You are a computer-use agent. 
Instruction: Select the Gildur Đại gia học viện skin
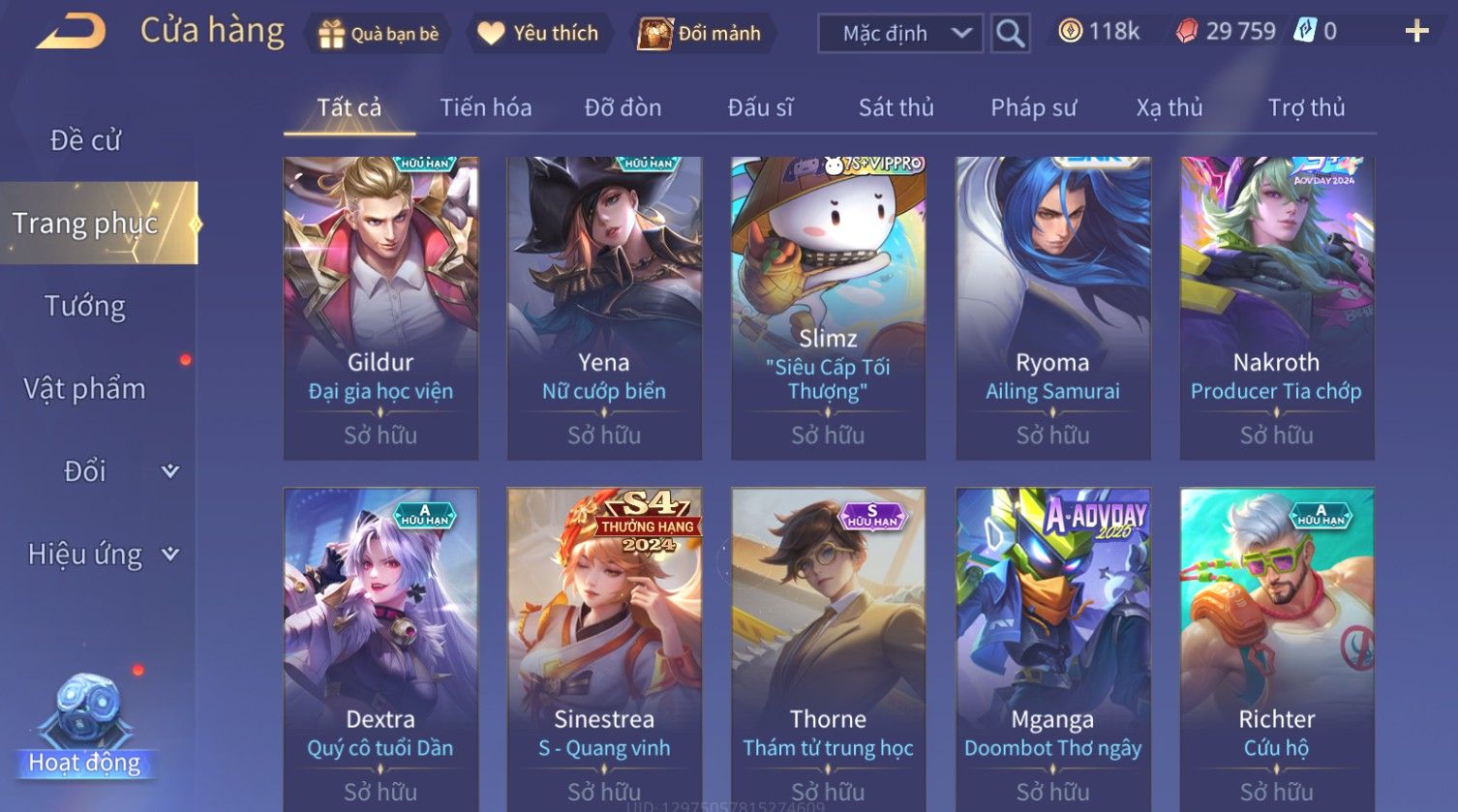[380, 308]
